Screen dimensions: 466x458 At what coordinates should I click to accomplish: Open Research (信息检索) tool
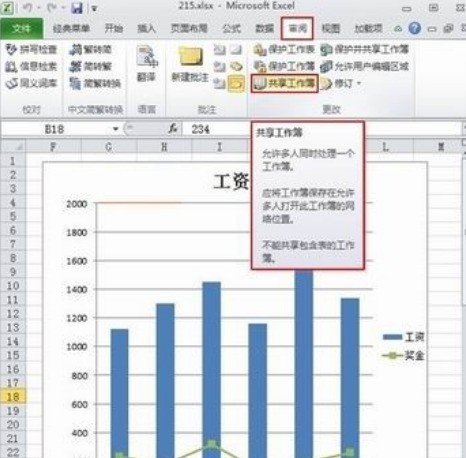(x=31, y=66)
